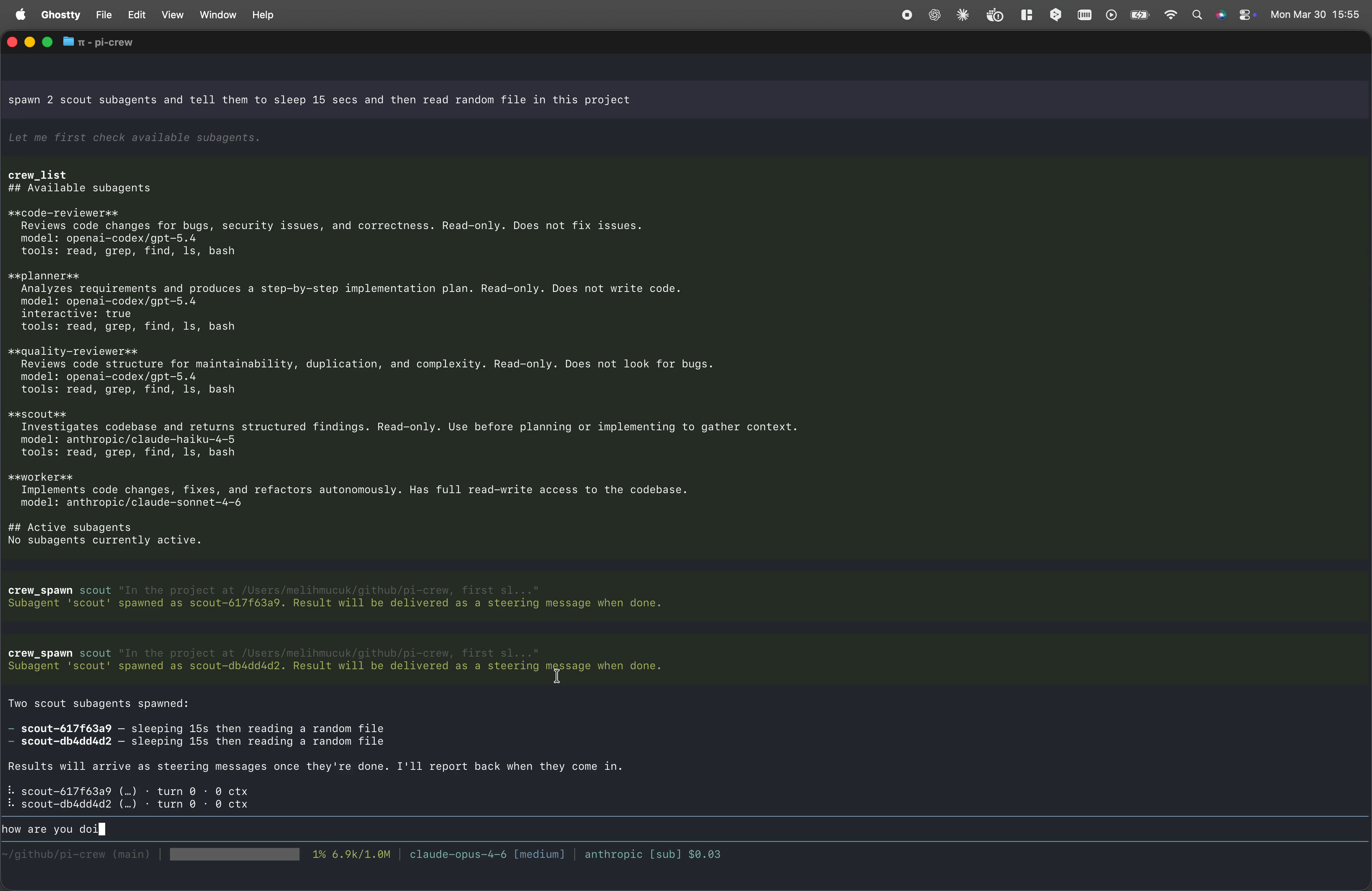Open the Apple menu

point(21,15)
